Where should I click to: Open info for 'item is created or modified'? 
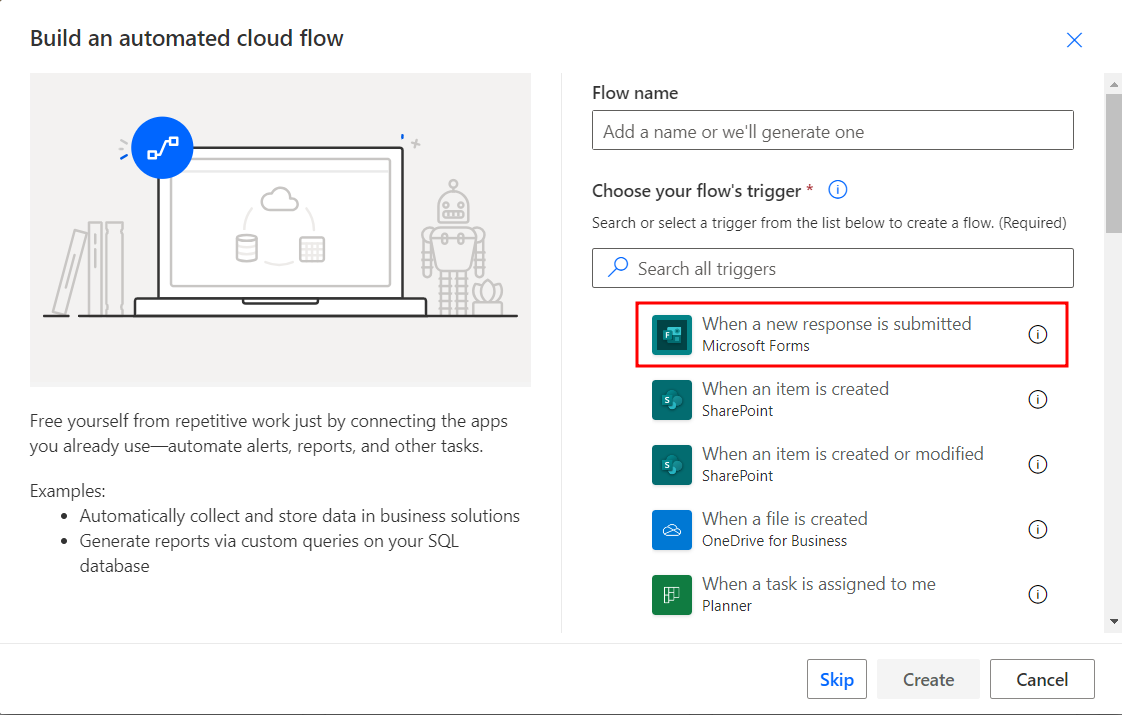pyautogui.click(x=1038, y=464)
